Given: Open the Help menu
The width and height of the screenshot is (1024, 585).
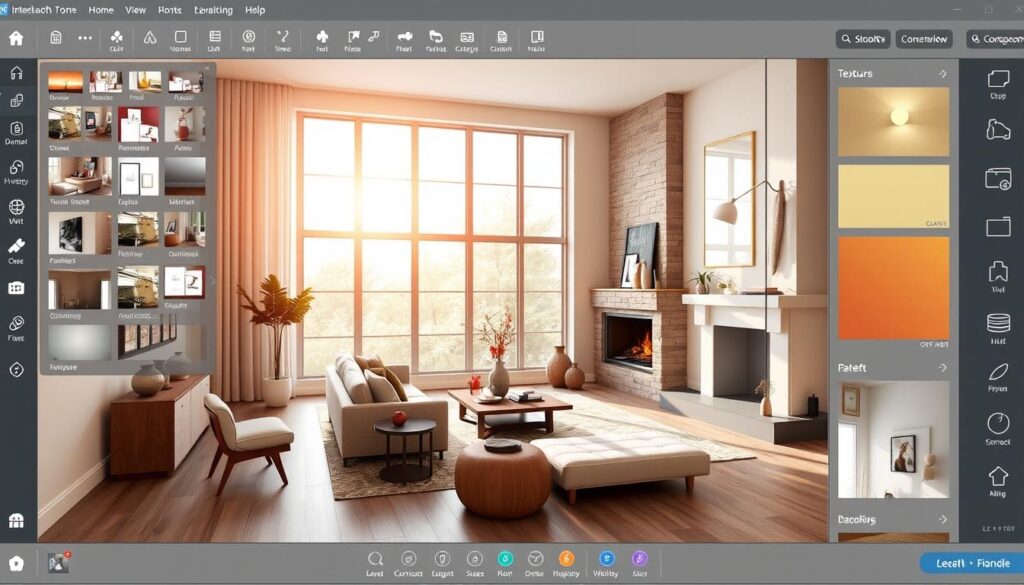Looking at the screenshot, I should [255, 10].
